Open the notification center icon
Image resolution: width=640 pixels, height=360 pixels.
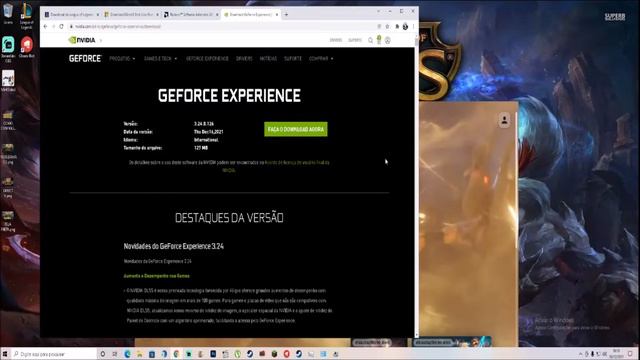(631, 354)
